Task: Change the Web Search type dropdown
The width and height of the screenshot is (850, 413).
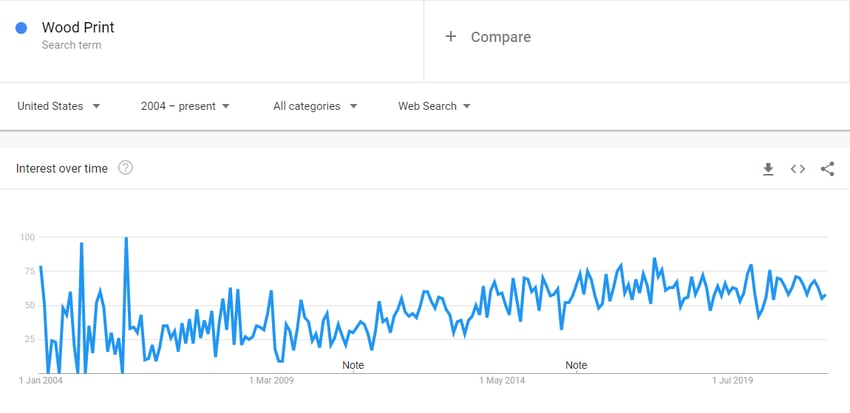Action: pyautogui.click(x=434, y=106)
